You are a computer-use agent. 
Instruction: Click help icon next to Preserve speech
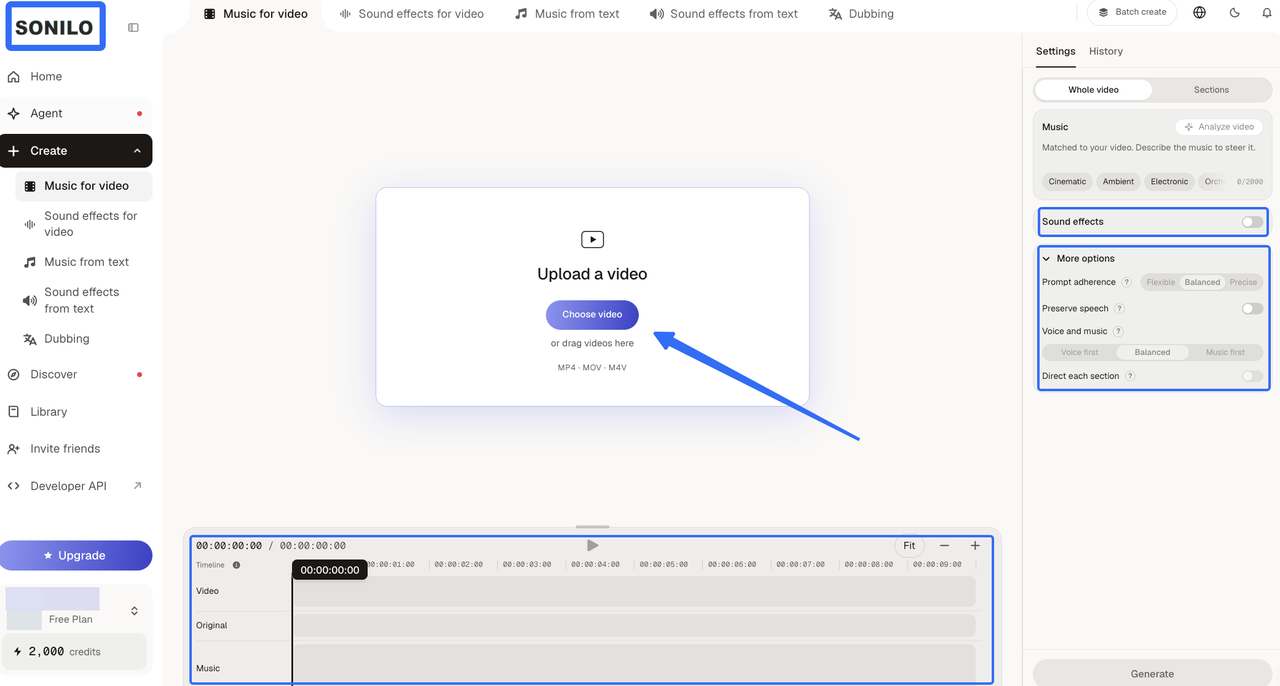click(1120, 309)
